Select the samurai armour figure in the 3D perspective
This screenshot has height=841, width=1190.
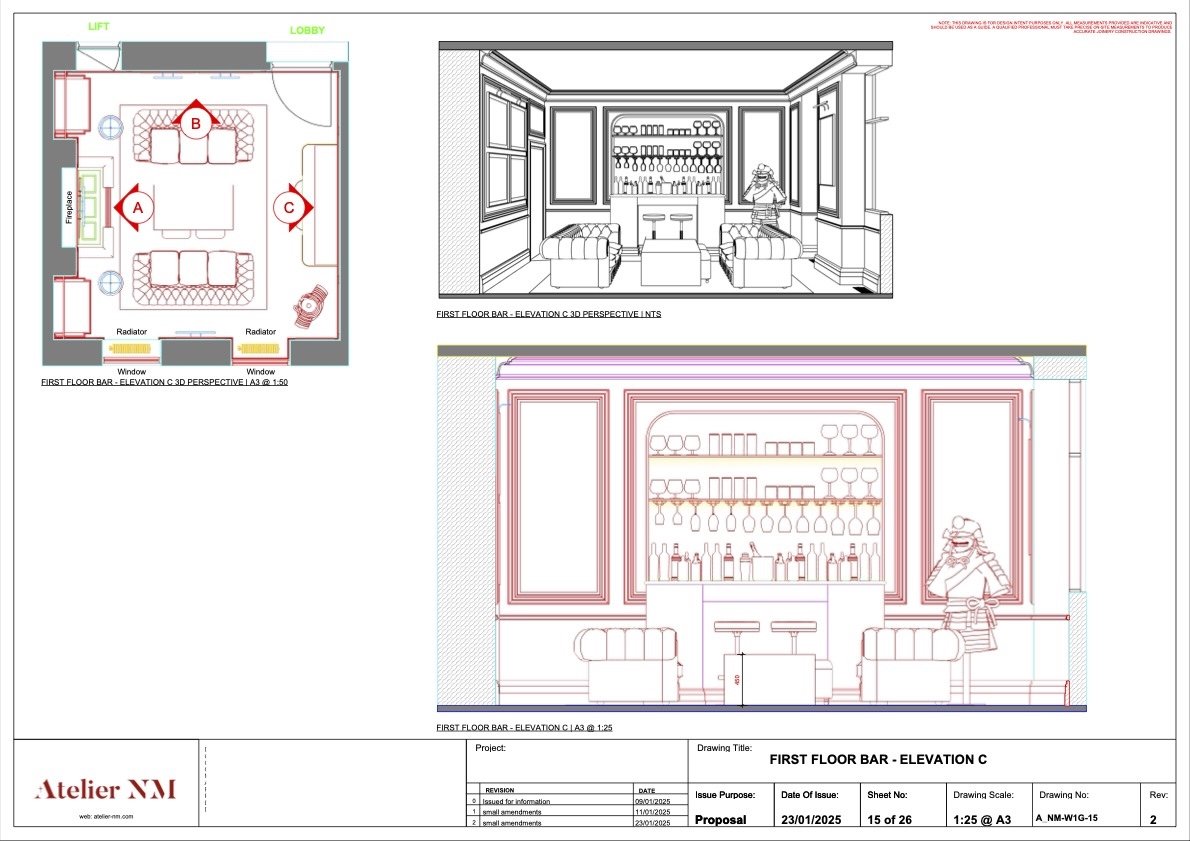tap(765, 195)
